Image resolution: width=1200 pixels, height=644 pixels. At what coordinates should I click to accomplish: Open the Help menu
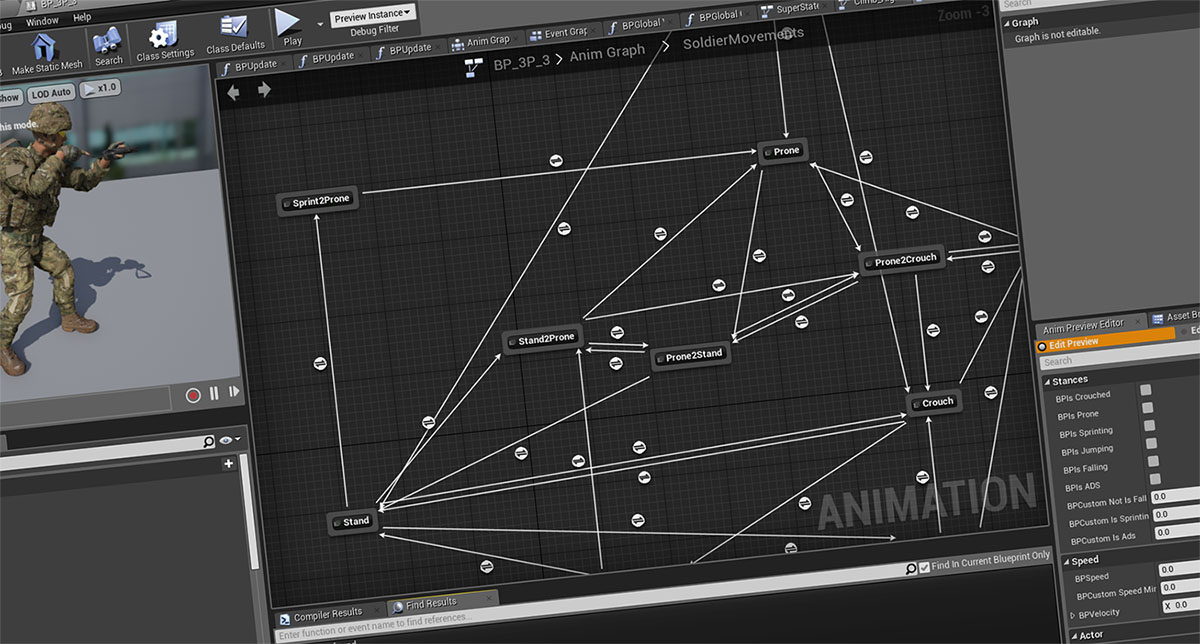pyautogui.click(x=82, y=17)
